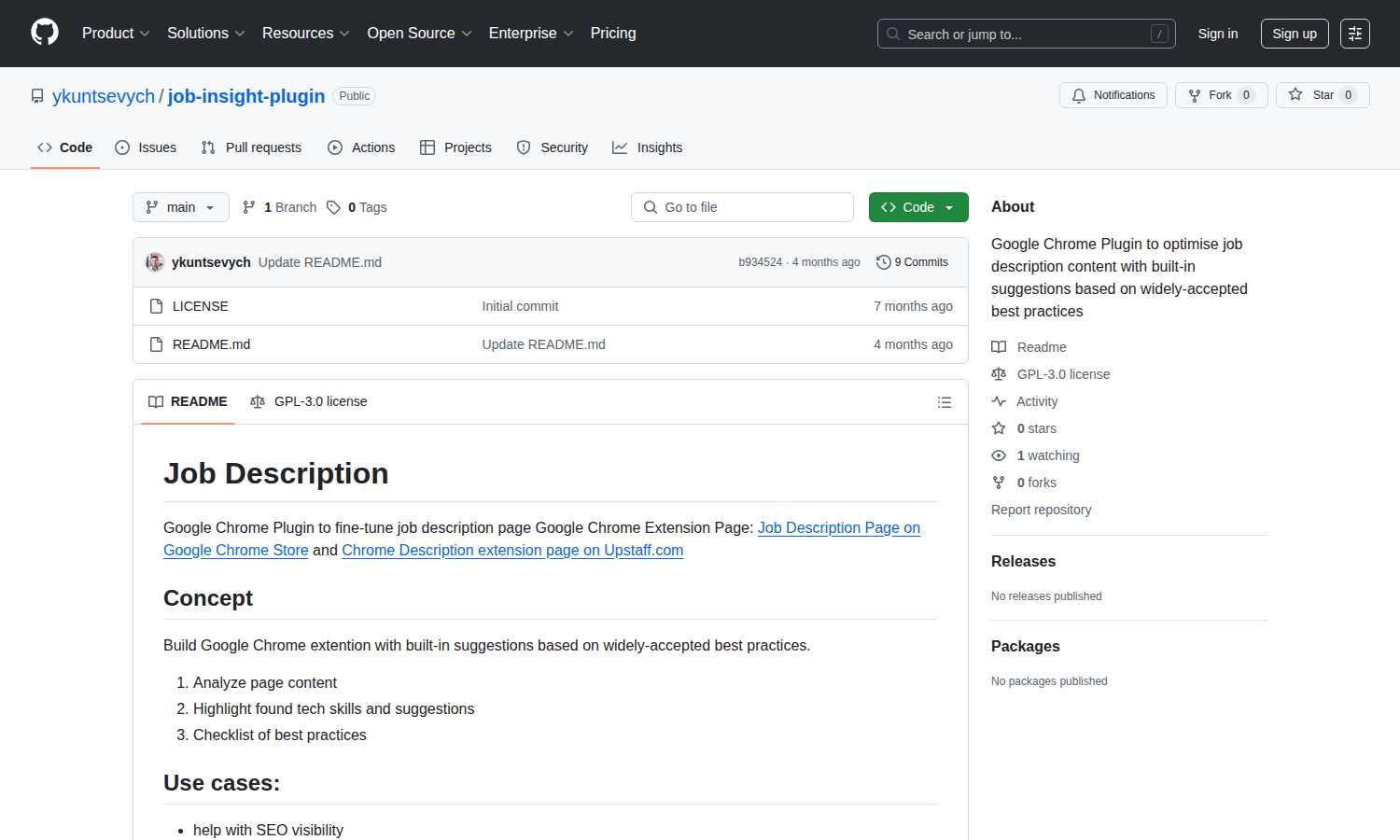This screenshot has height=840, width=1400.
Task: Open ykuntsevych commit author link
Action: pos(211,262)
